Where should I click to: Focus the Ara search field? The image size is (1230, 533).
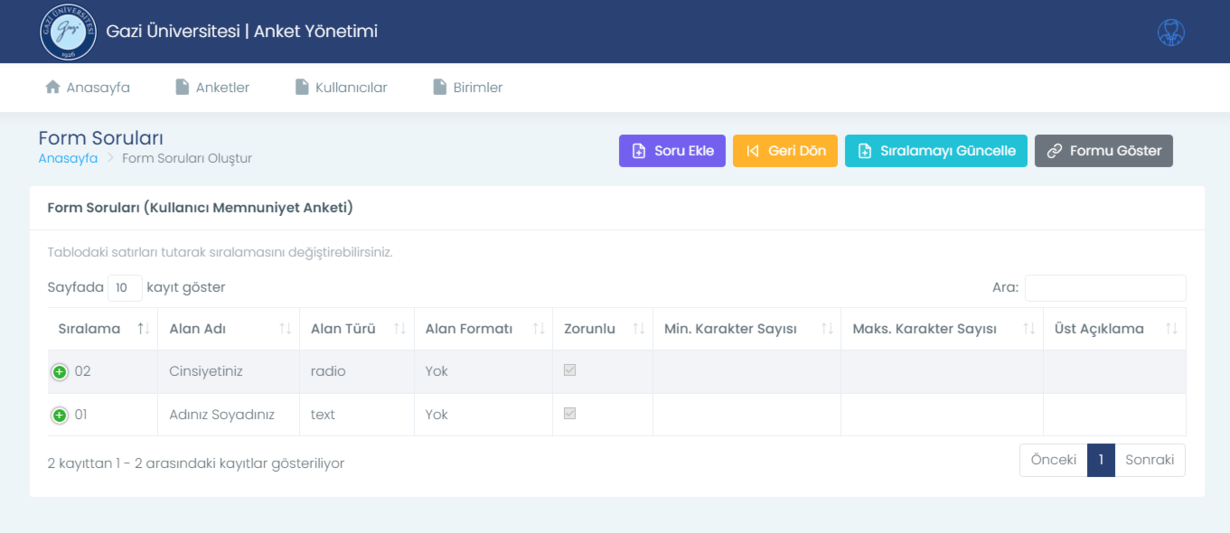(1105, 288)
